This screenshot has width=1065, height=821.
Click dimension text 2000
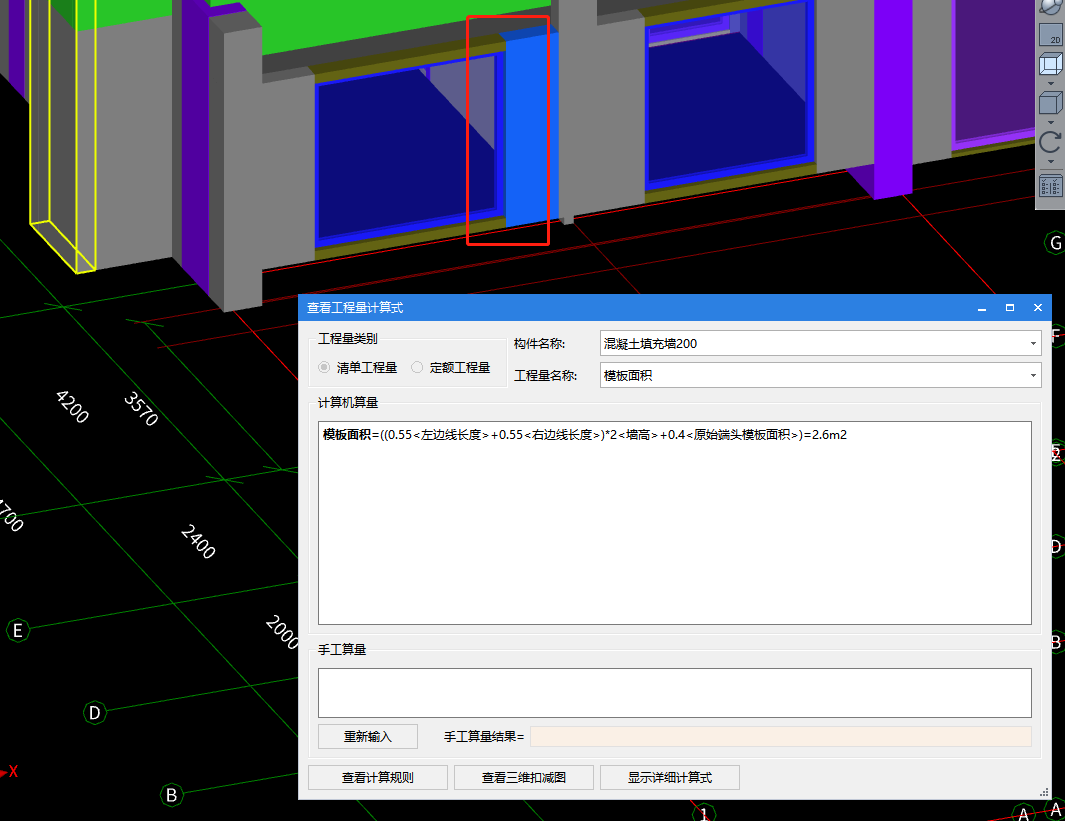coord(282,632)
